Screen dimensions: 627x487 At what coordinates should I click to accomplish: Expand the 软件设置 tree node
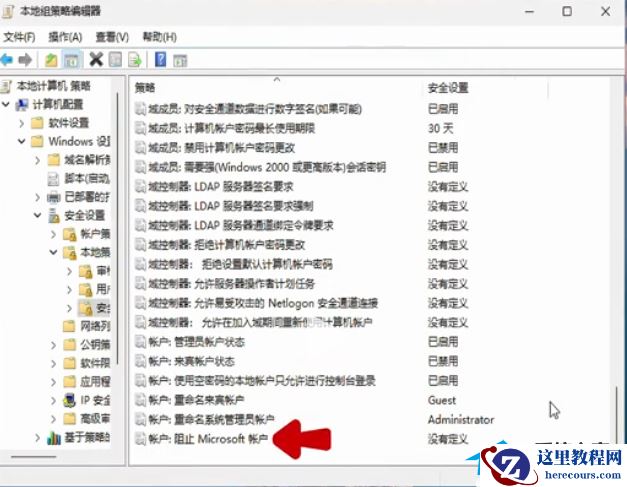tap(22, 123)
